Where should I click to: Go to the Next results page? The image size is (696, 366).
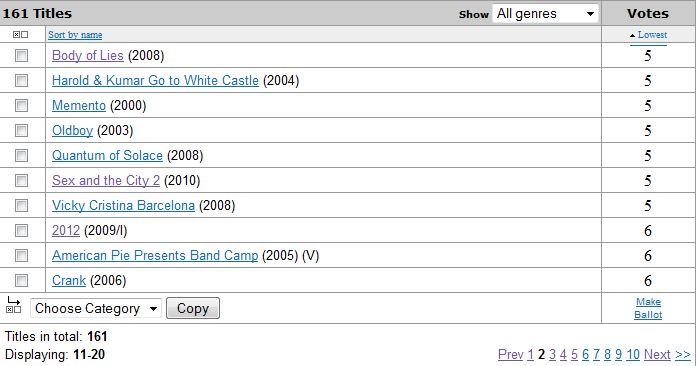point(657,354)
